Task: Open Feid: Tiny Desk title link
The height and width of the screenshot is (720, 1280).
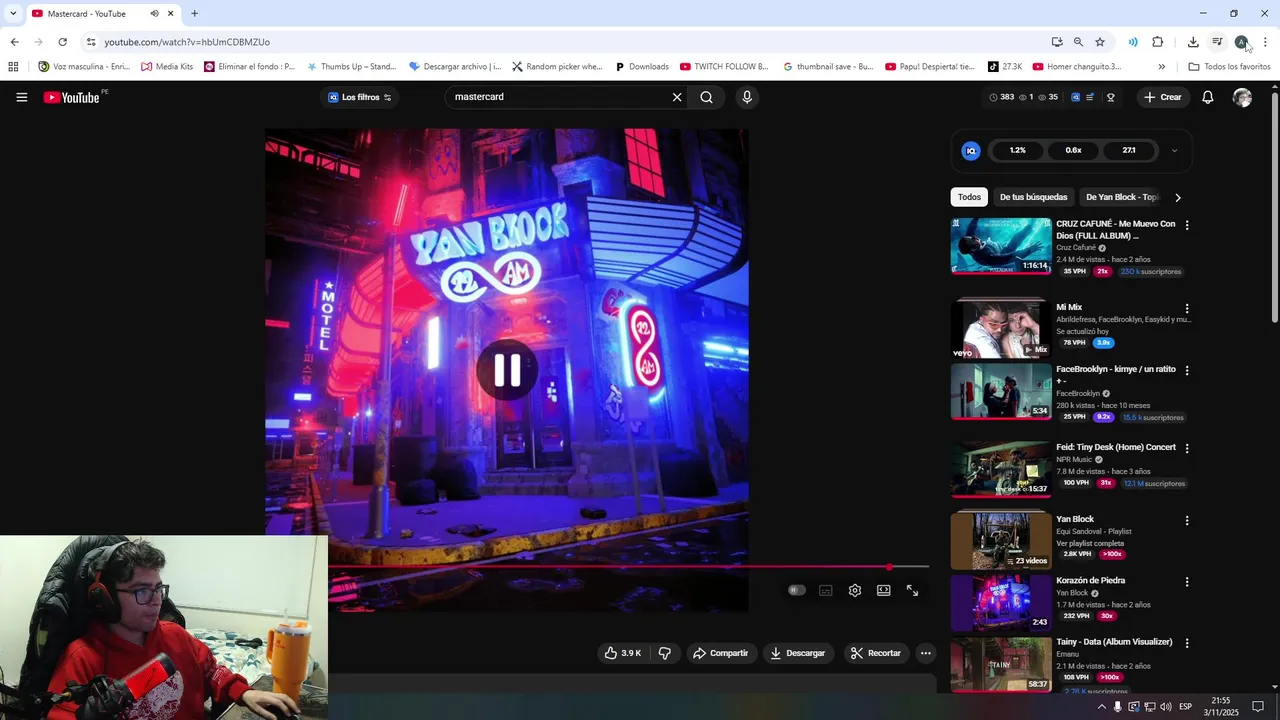Action: pos(1116,447)
